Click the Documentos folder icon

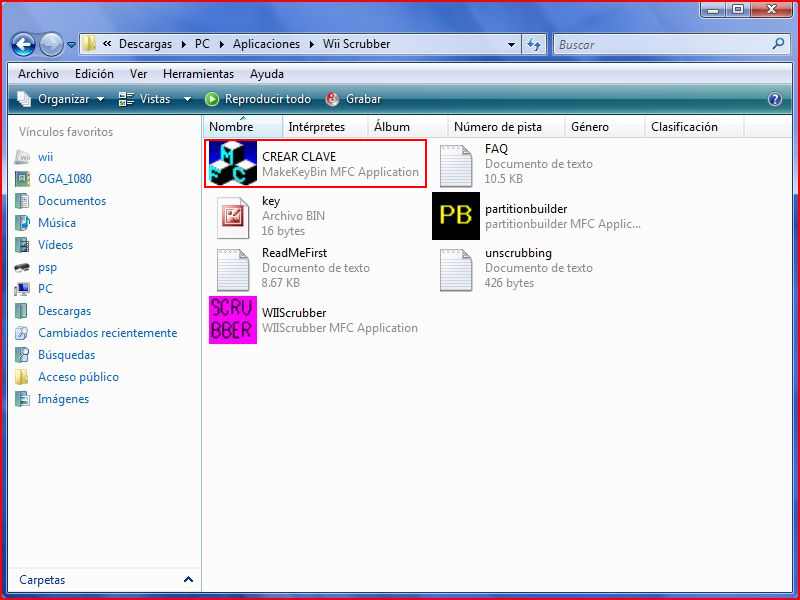coord(22,201)
